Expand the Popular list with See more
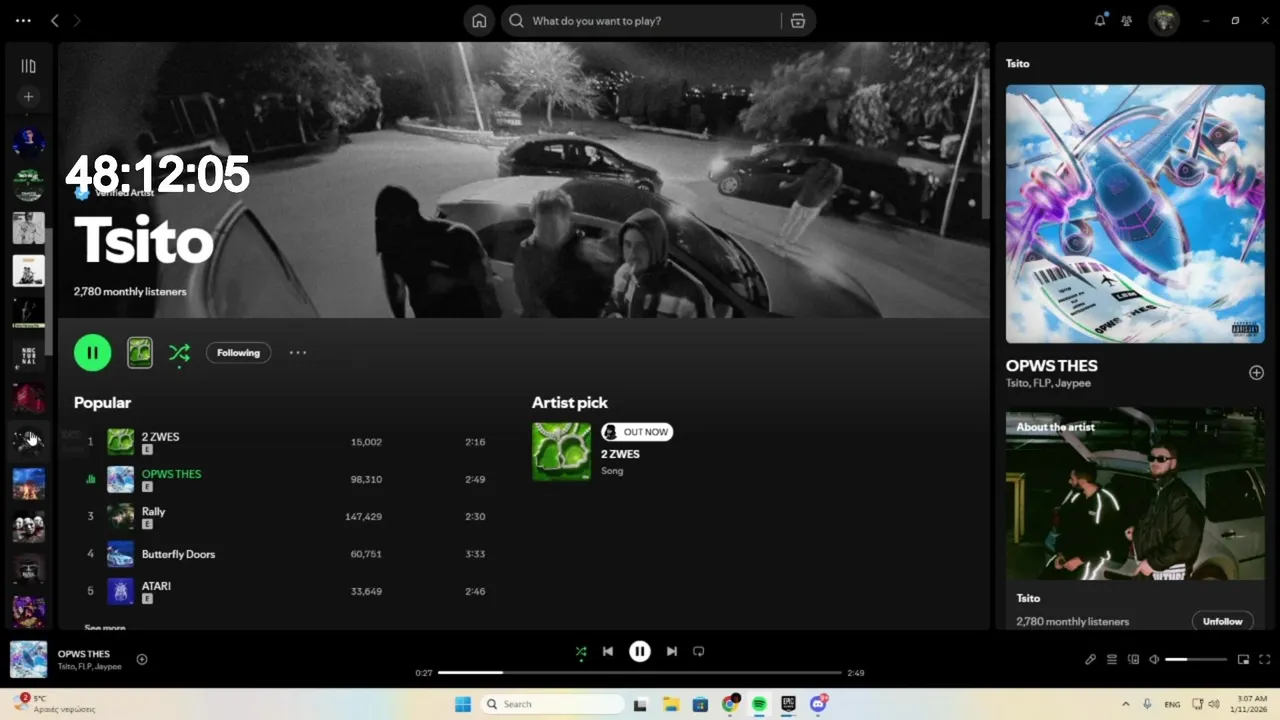 click(105, 627)
